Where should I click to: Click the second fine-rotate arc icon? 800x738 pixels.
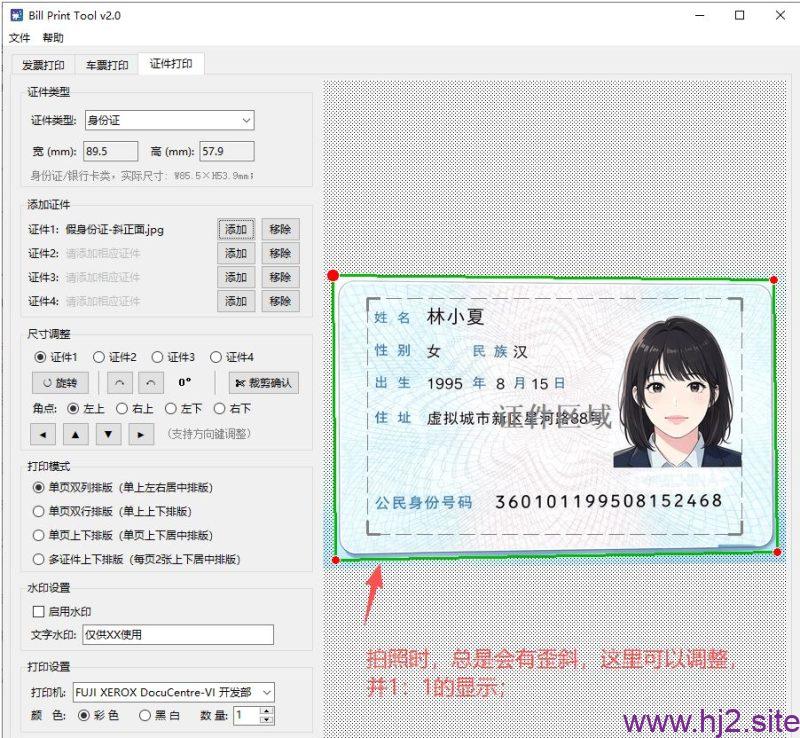coord(151,383)
